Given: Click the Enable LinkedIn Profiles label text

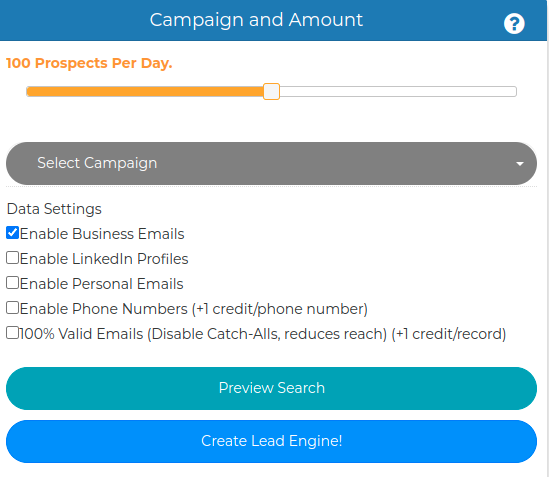Looking at the screenshot, I should point(104,259).
